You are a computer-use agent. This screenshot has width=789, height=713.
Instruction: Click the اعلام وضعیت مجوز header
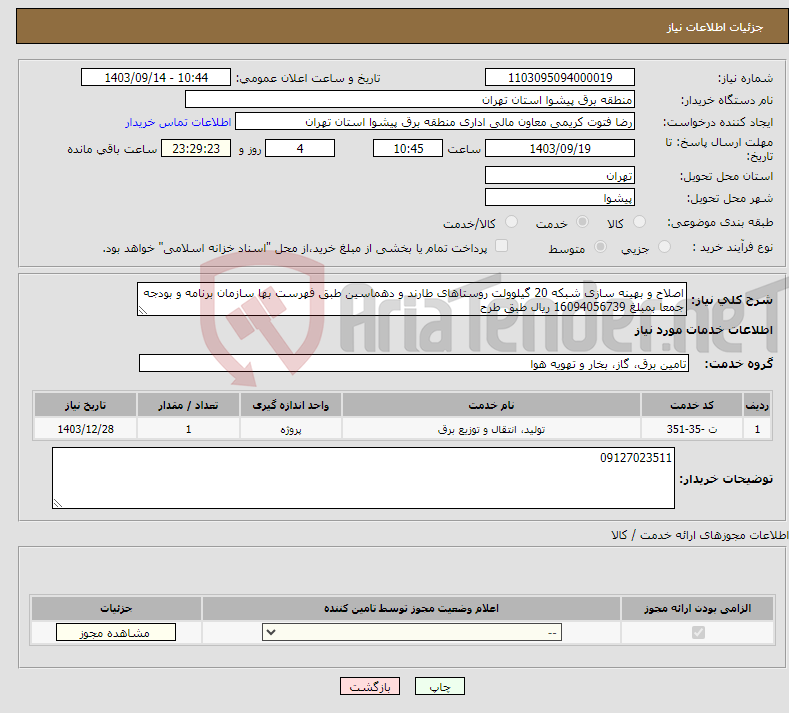[411, 608]
